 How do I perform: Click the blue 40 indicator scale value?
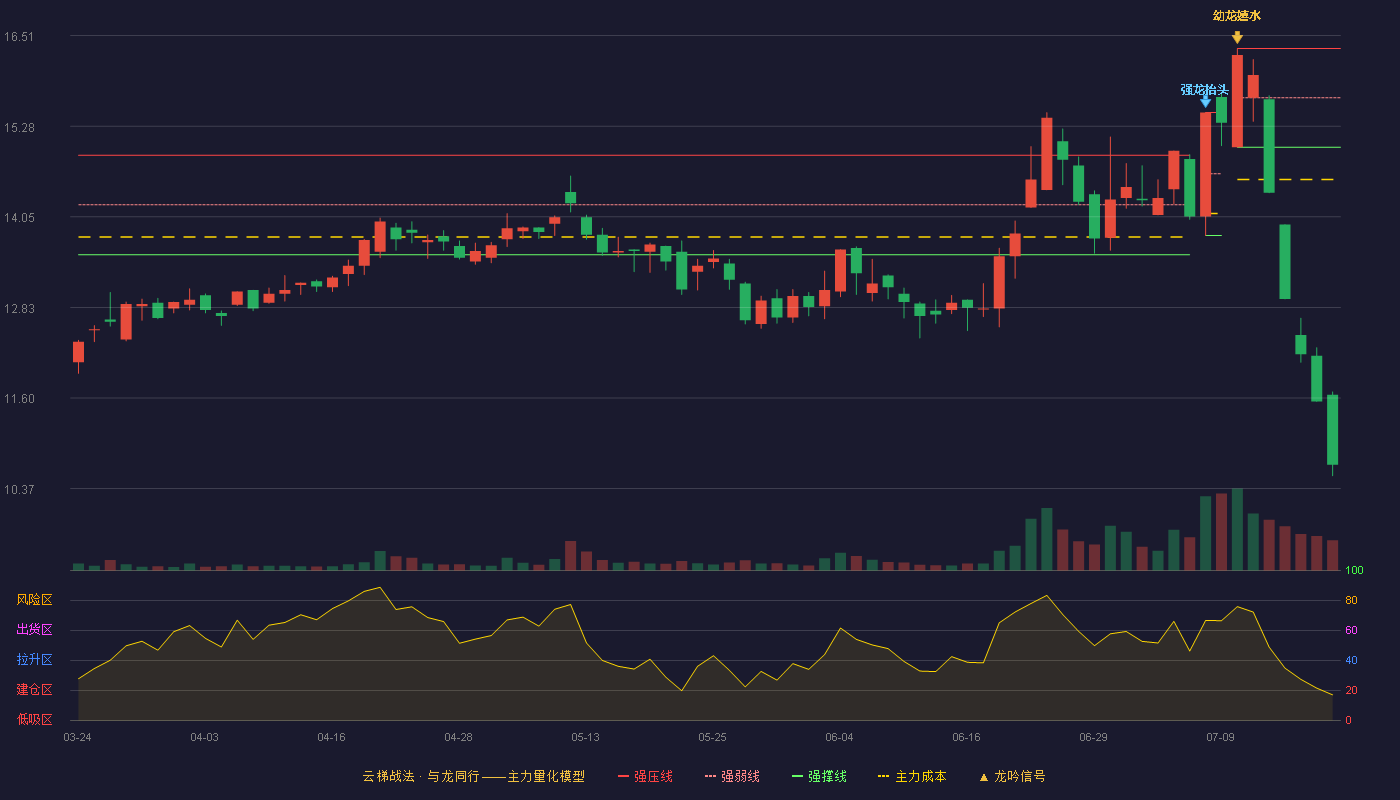click(x=1351, y=660)
